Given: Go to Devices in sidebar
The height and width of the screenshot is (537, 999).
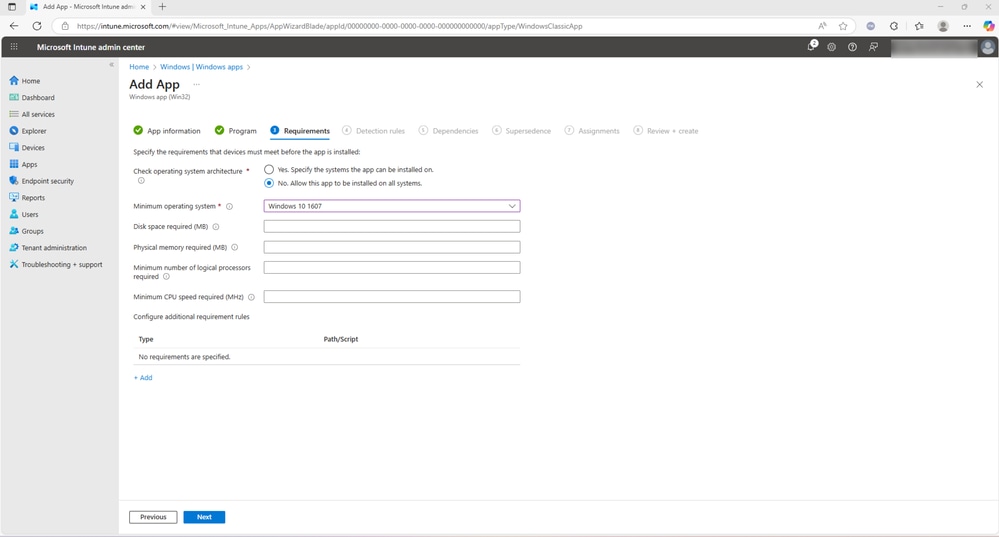Looking at the screenshot, I should coord(27,147).
